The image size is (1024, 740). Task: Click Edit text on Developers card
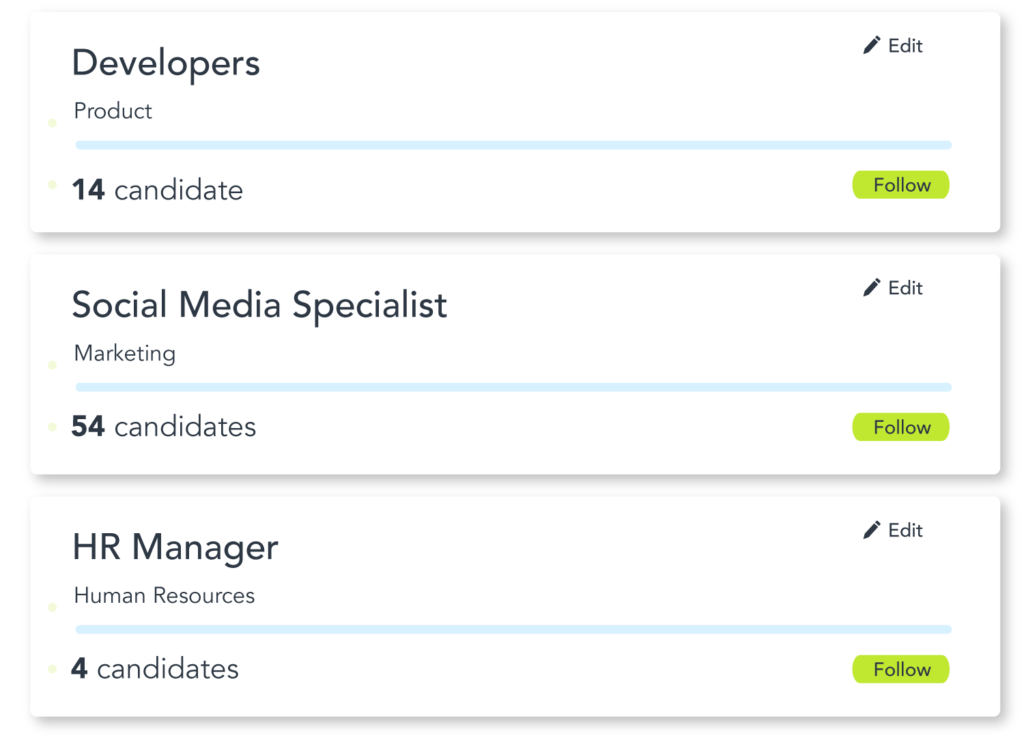pyautogui.click(x=905, y=46)
